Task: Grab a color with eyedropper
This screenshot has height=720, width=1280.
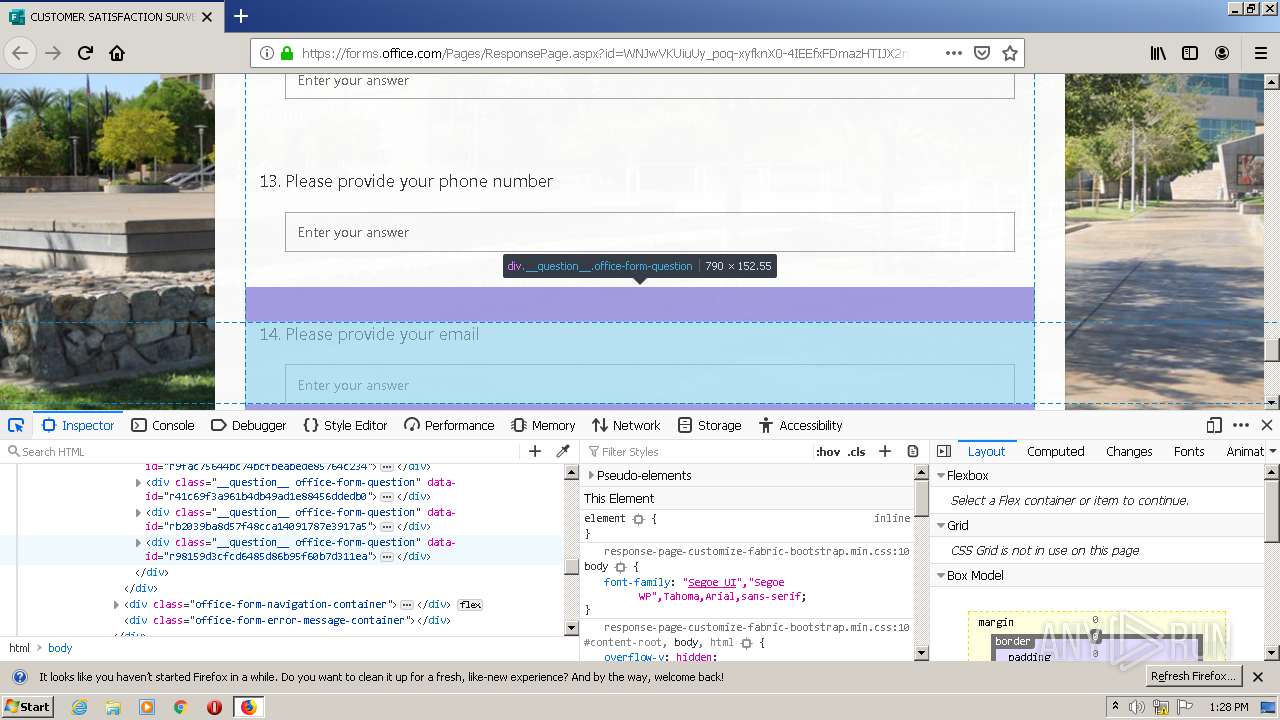Action: (563, 451)
